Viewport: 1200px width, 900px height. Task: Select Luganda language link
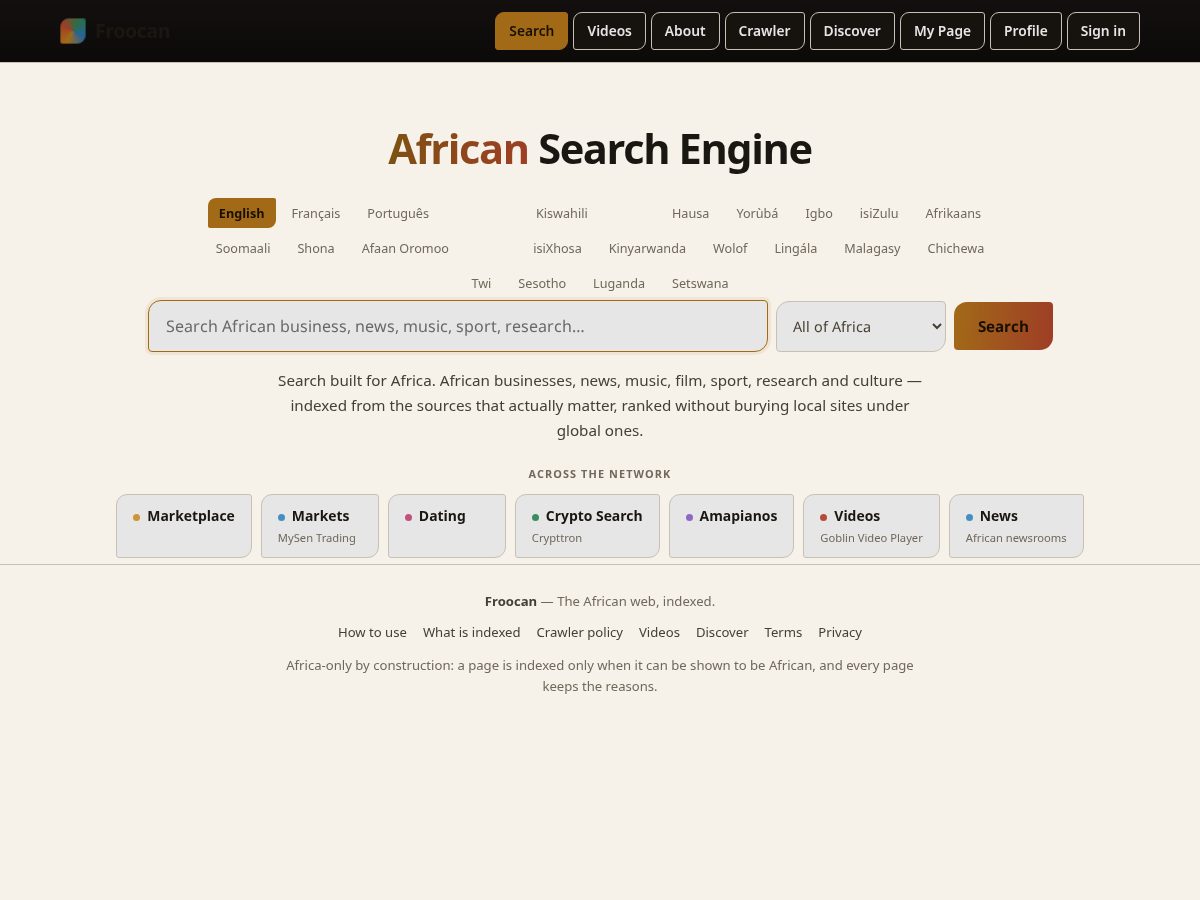pos(619,283)
